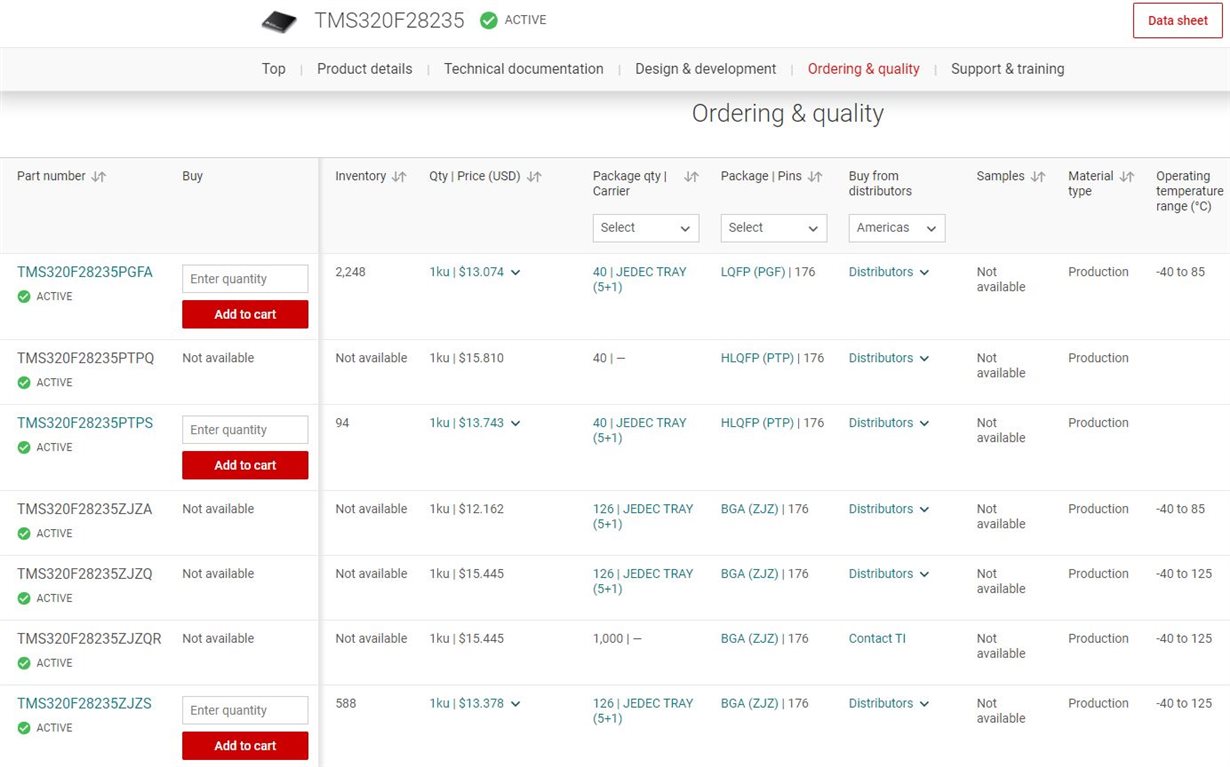Open Technical documentation tab
The image size is (1230, 767).
pos(524,69)
